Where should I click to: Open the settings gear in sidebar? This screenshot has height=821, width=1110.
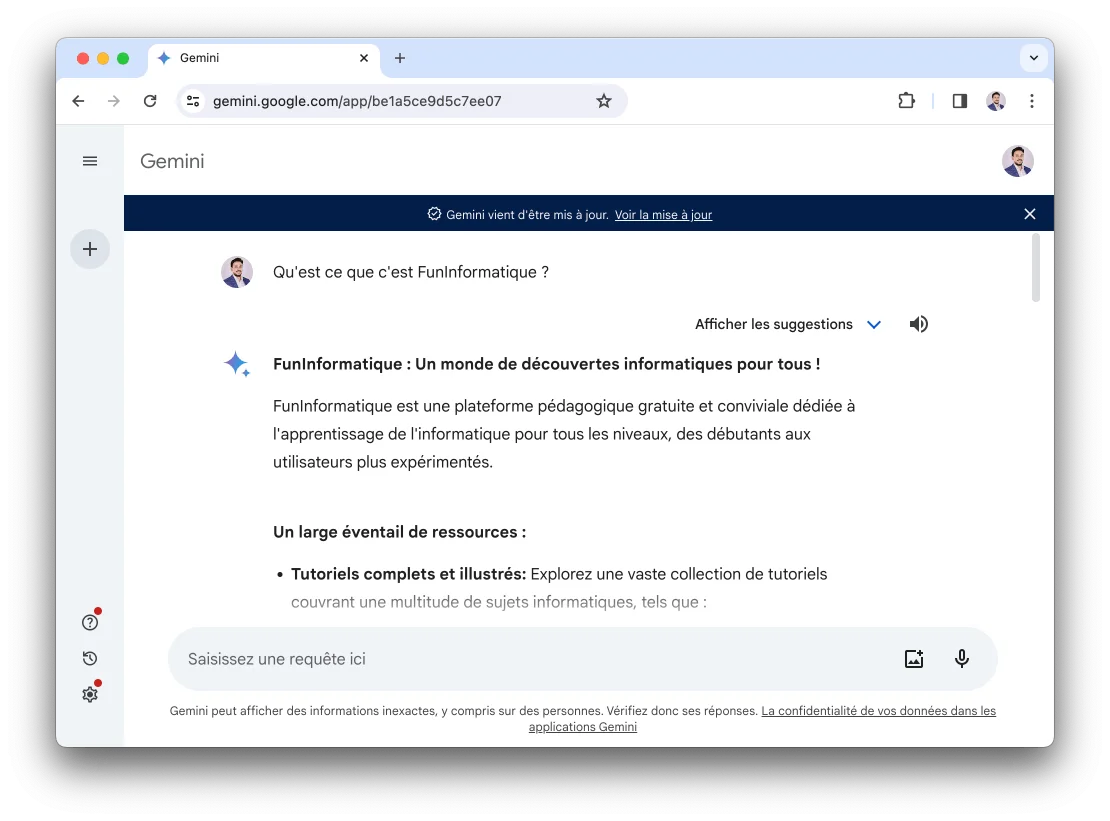coord(90,694)
